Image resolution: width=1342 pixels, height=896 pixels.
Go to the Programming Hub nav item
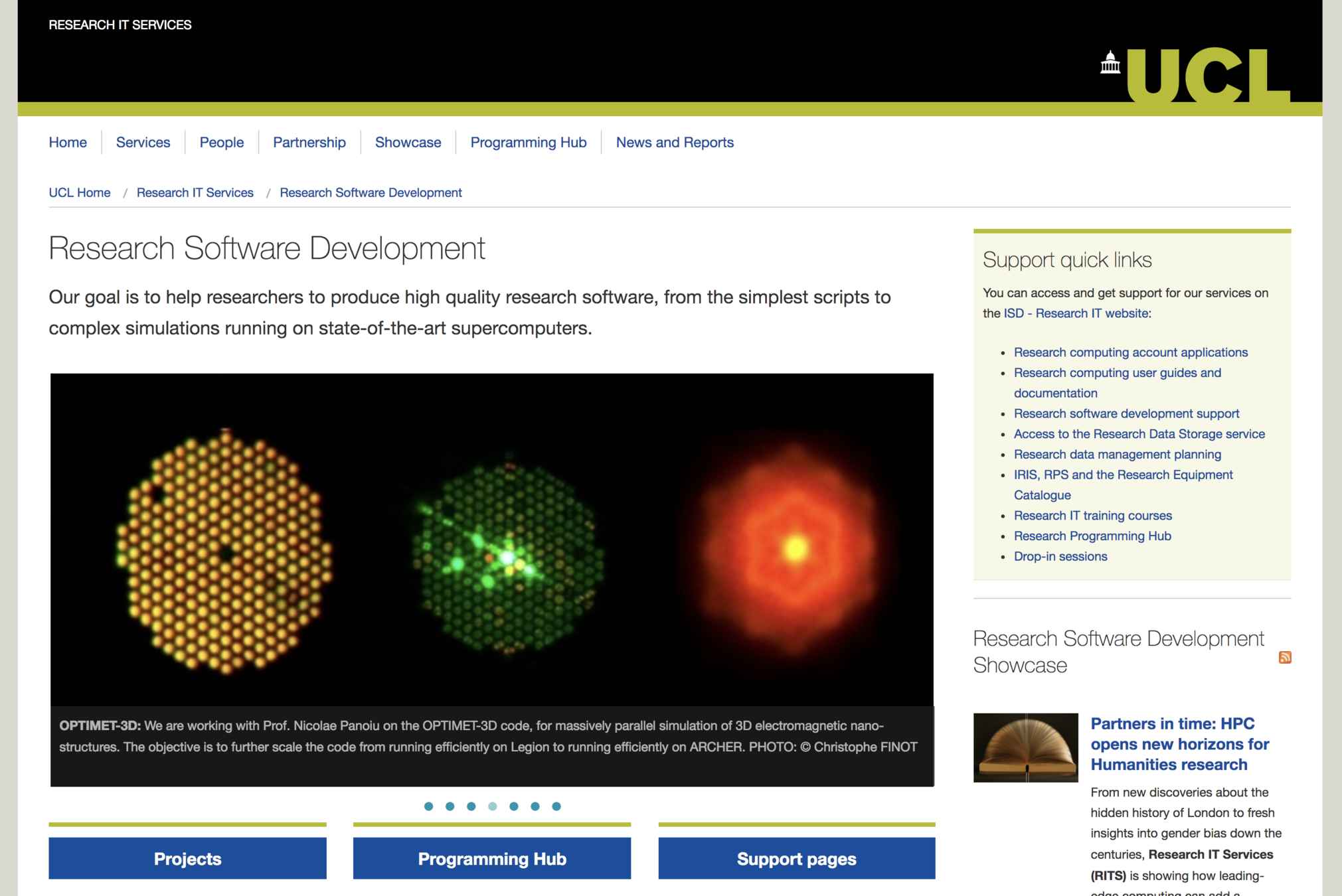point(528,142)
